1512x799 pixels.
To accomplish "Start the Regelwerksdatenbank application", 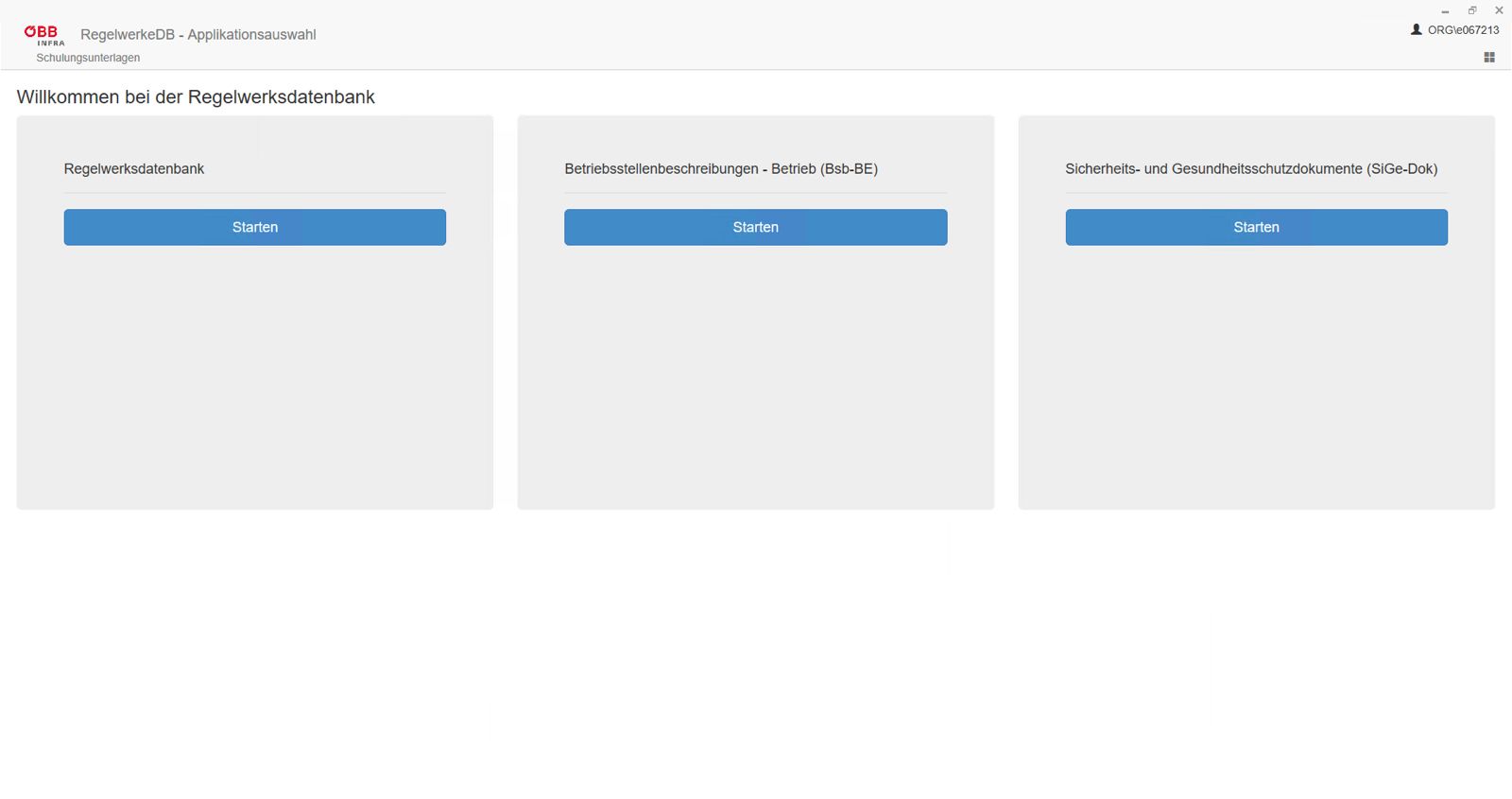I will 255,227.
